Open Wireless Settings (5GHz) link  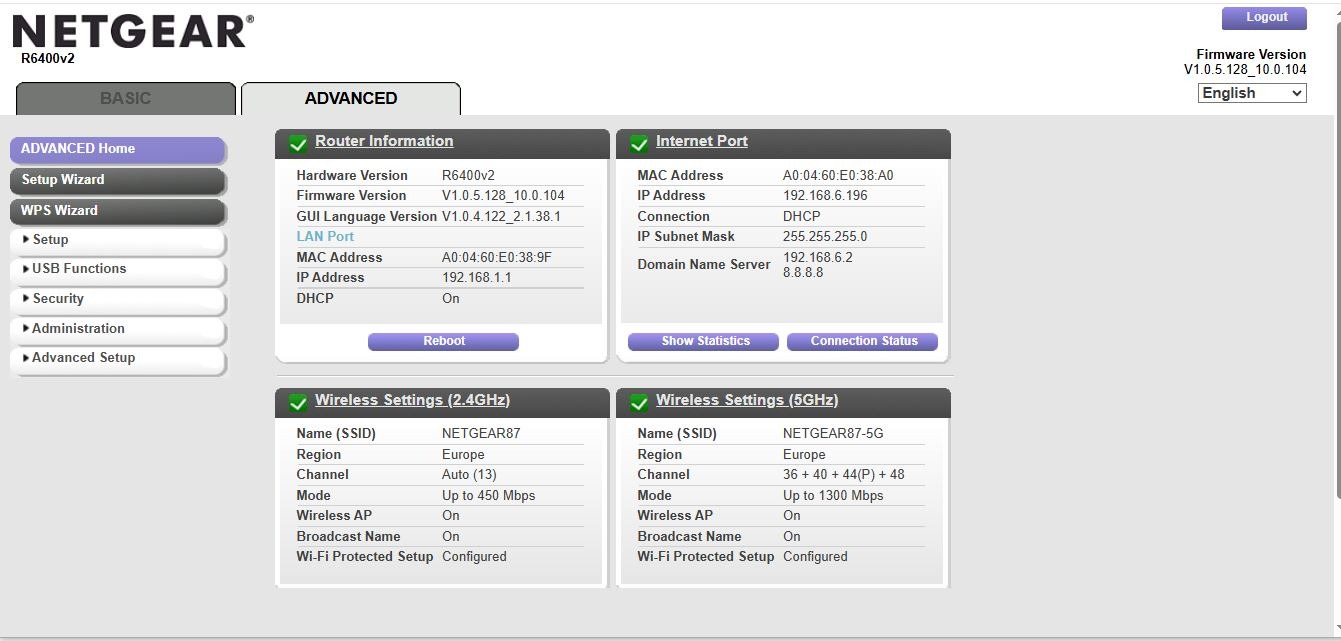click(x=747, y=400)
